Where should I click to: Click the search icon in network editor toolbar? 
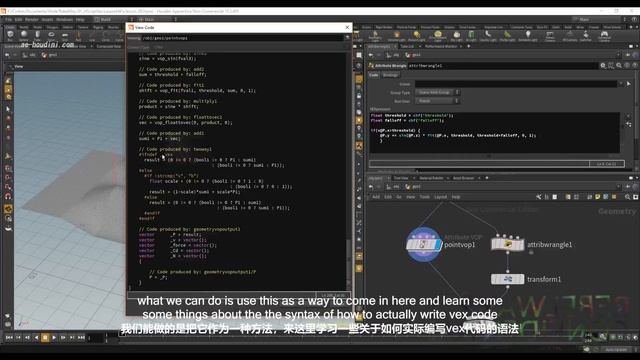pyautogui.click(x=627, y=197)
